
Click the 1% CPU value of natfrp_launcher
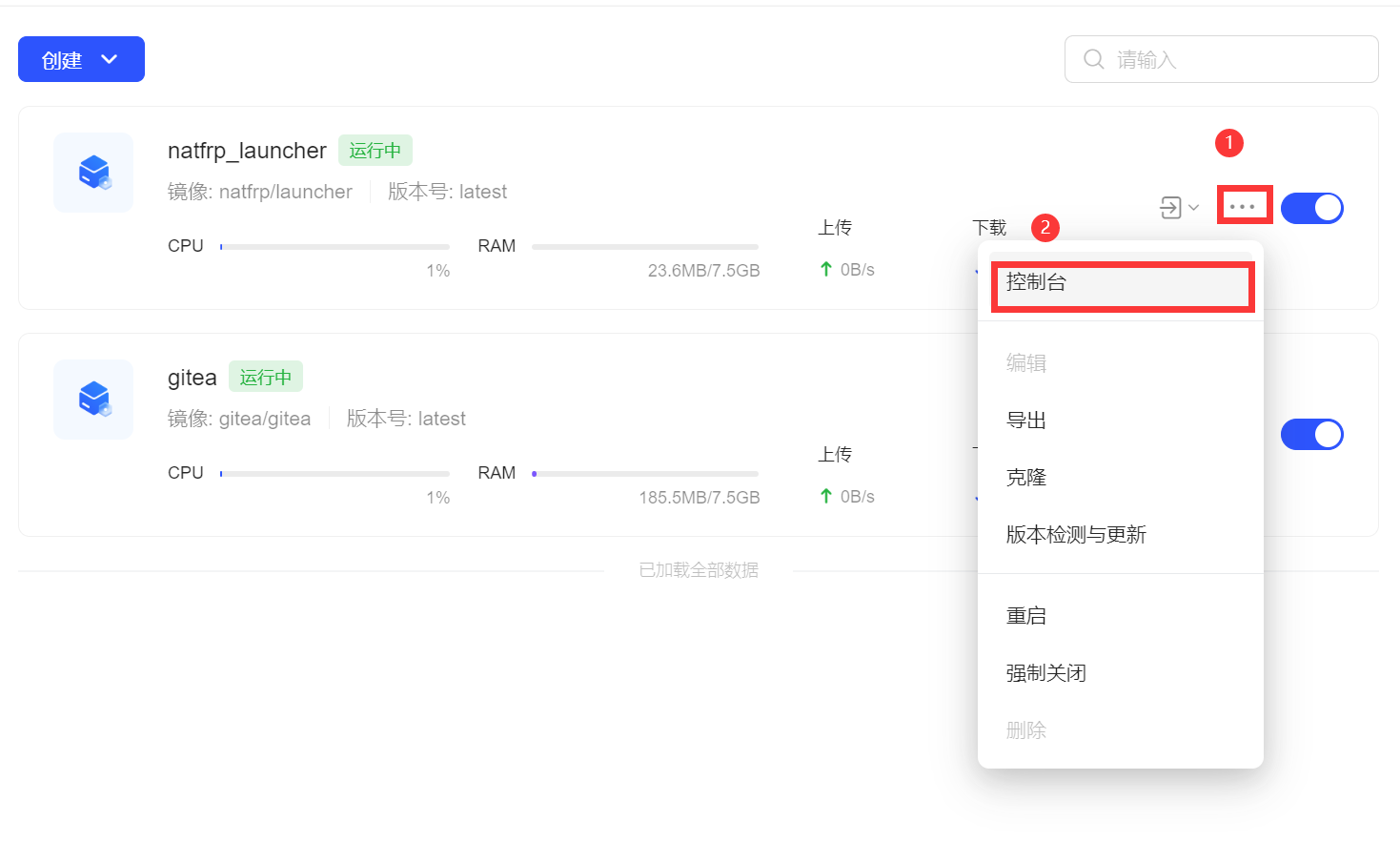tap(438, 271)
